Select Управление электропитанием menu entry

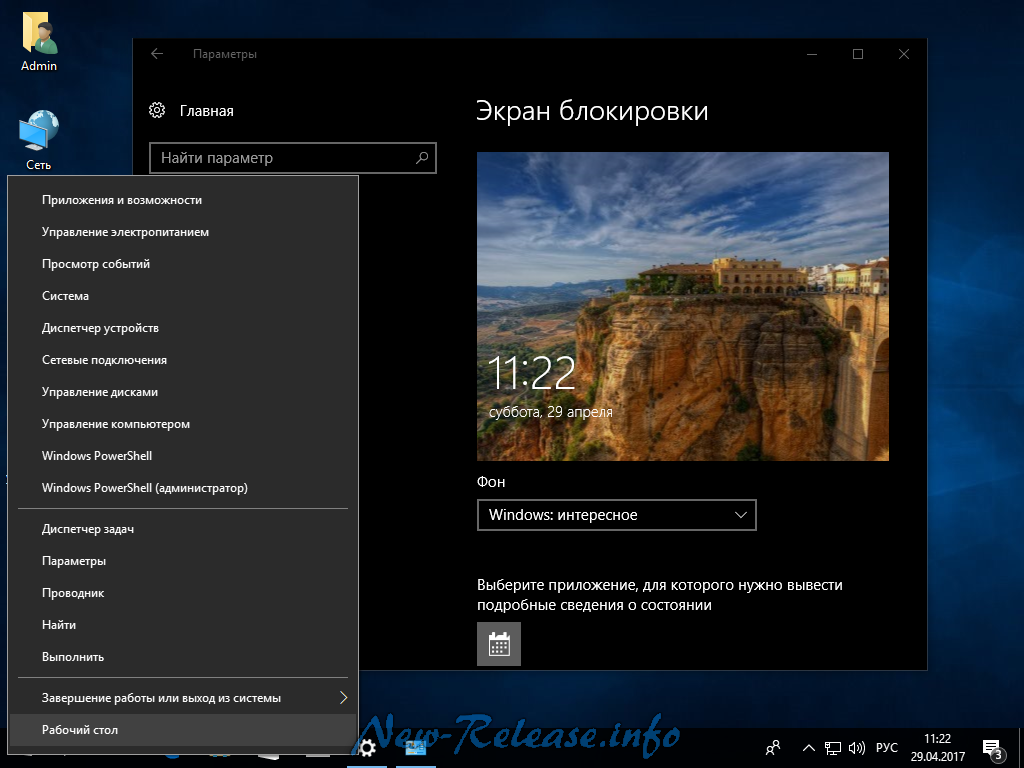coord(183,232)
